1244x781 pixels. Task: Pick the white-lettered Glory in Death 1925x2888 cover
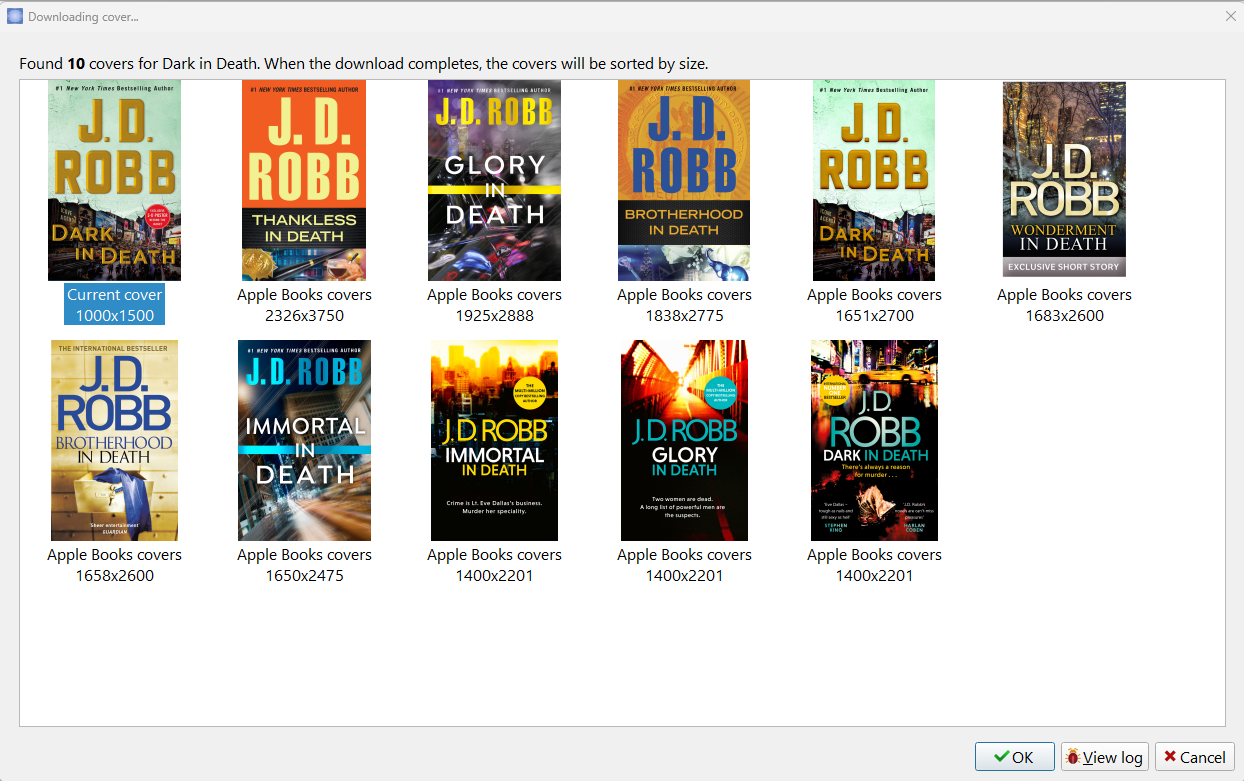pyautogui.click(x=494, y=180)
